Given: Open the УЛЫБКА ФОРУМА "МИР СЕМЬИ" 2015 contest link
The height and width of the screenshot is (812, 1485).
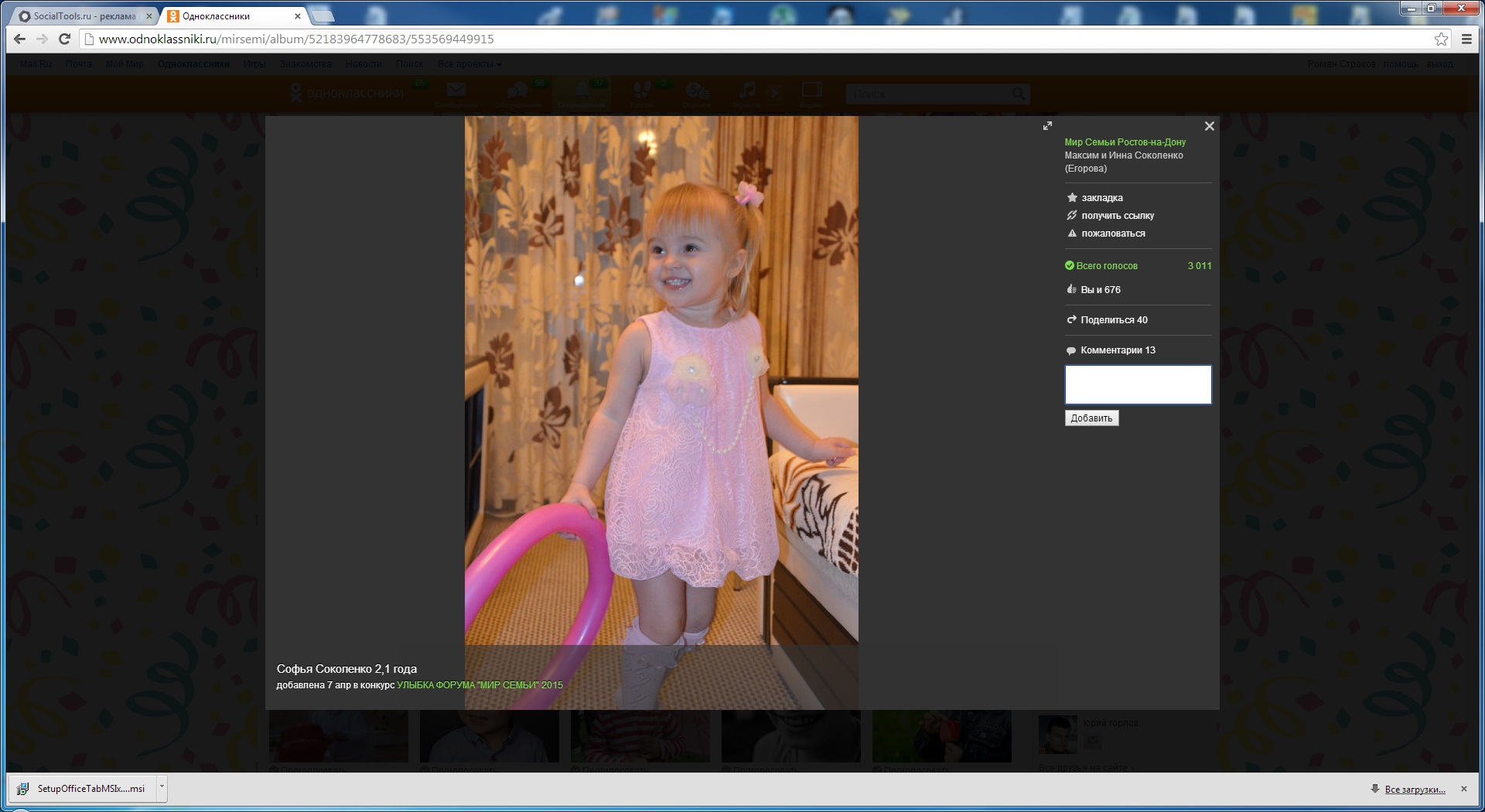Looking at the screenshot, I should point(480,685).
